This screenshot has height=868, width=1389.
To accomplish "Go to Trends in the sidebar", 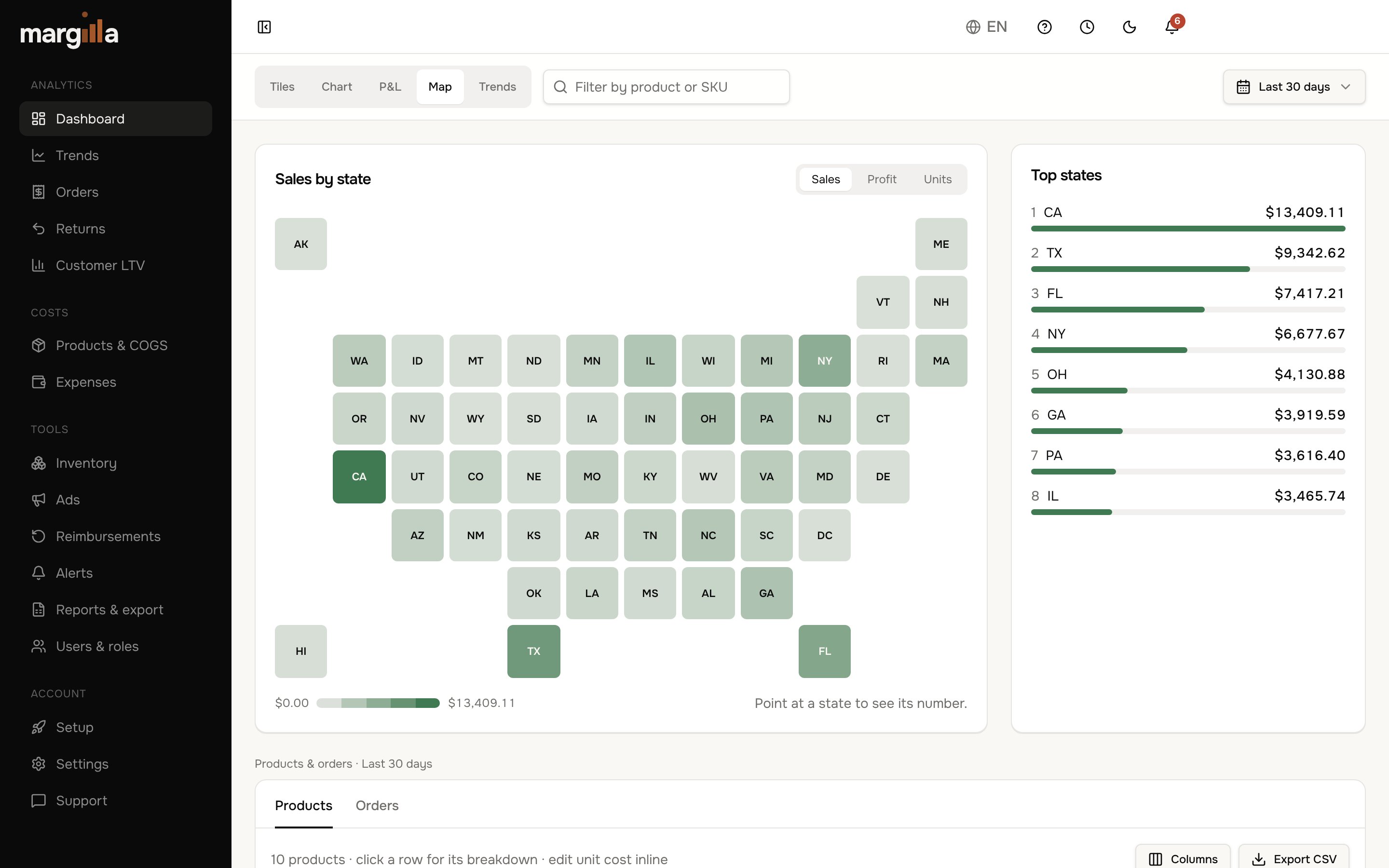I will tap(115, 156).
